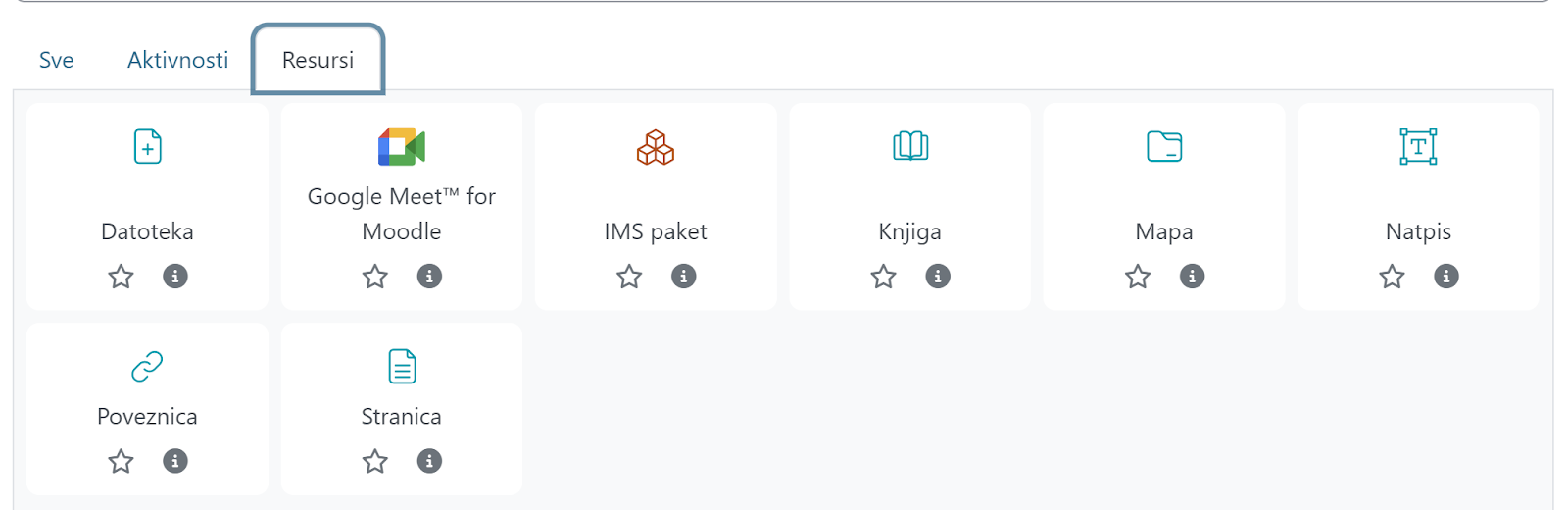Switch to the Sve tab
1568x510 pixels.
pos(56,60)
